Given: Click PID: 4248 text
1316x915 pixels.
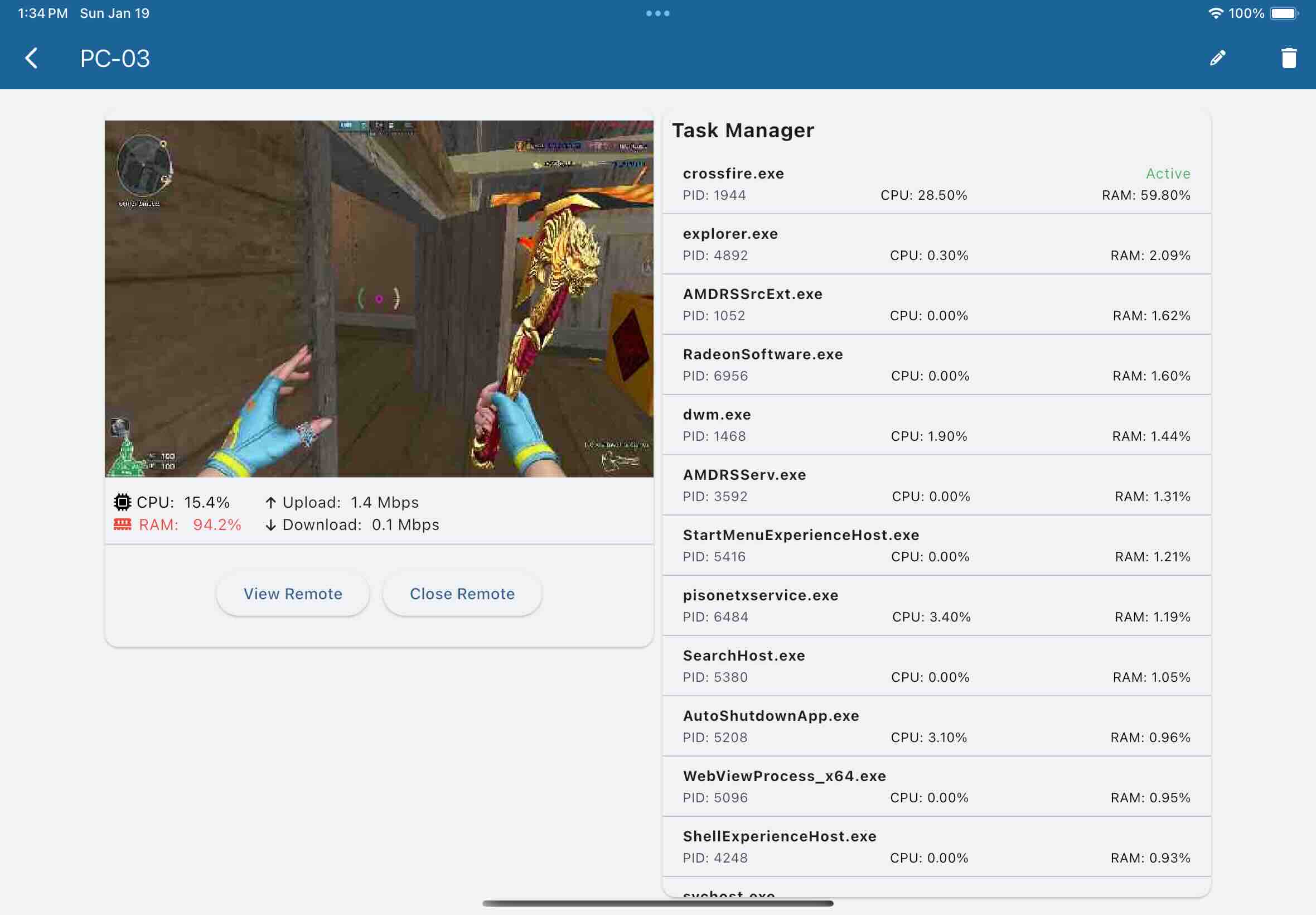Looking at the screenshot, I should pos(715,857).
